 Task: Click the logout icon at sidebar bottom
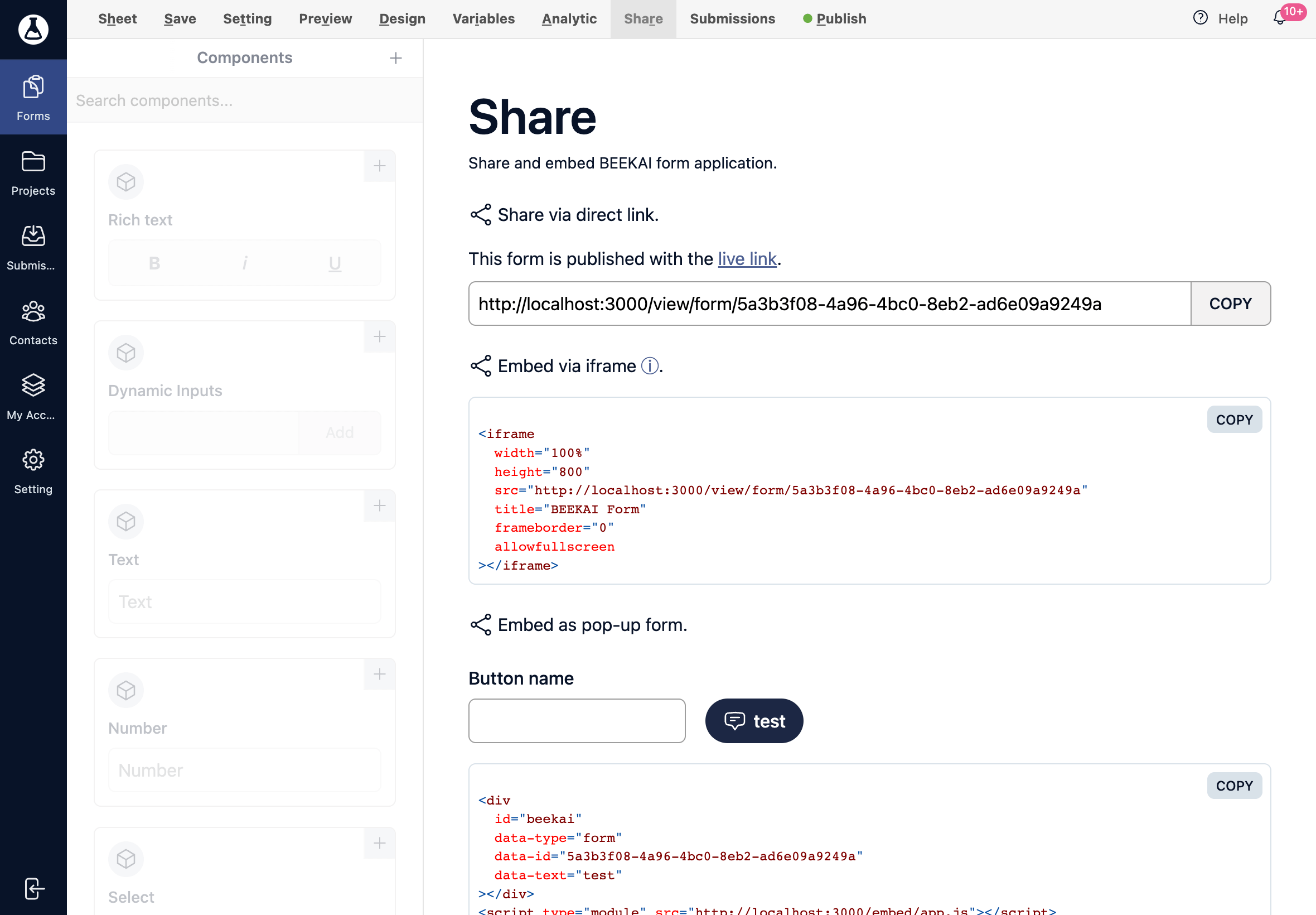coord(34,889)
